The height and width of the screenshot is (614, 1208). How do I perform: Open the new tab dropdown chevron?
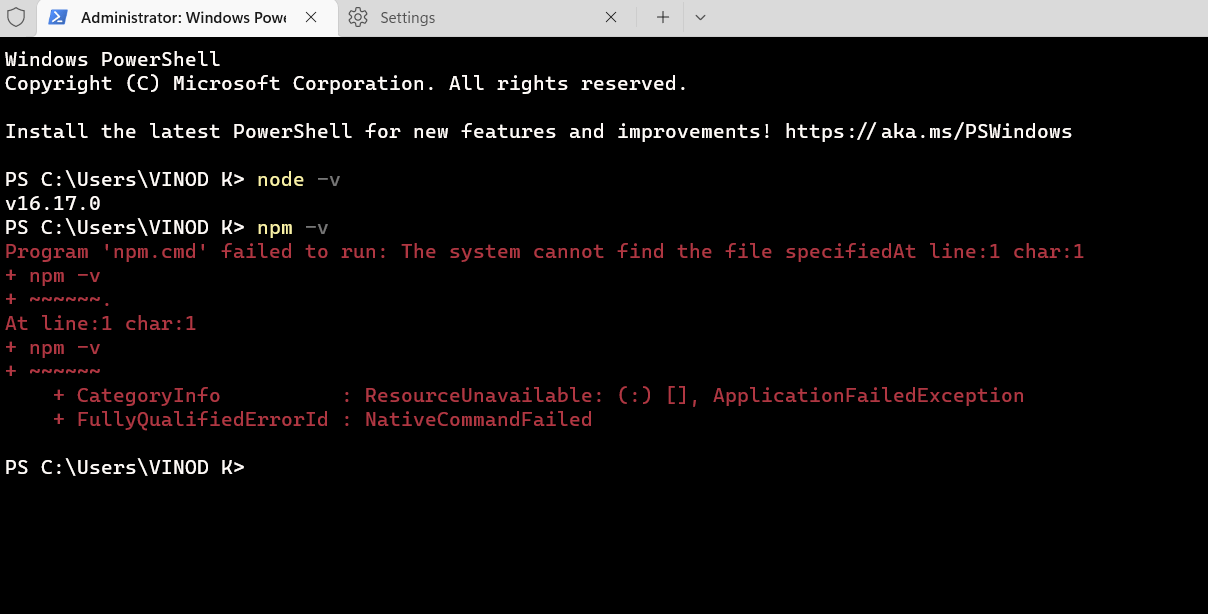(700, 17)
